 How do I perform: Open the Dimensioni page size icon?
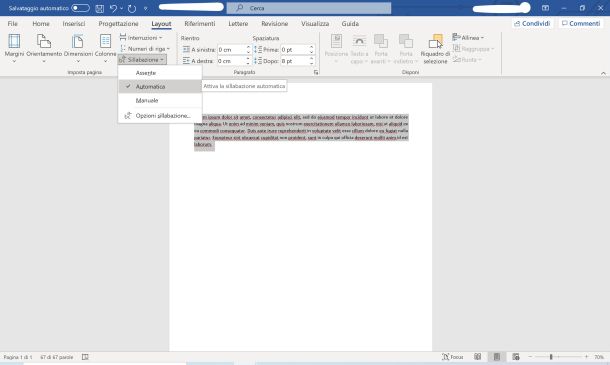[78, 41]
